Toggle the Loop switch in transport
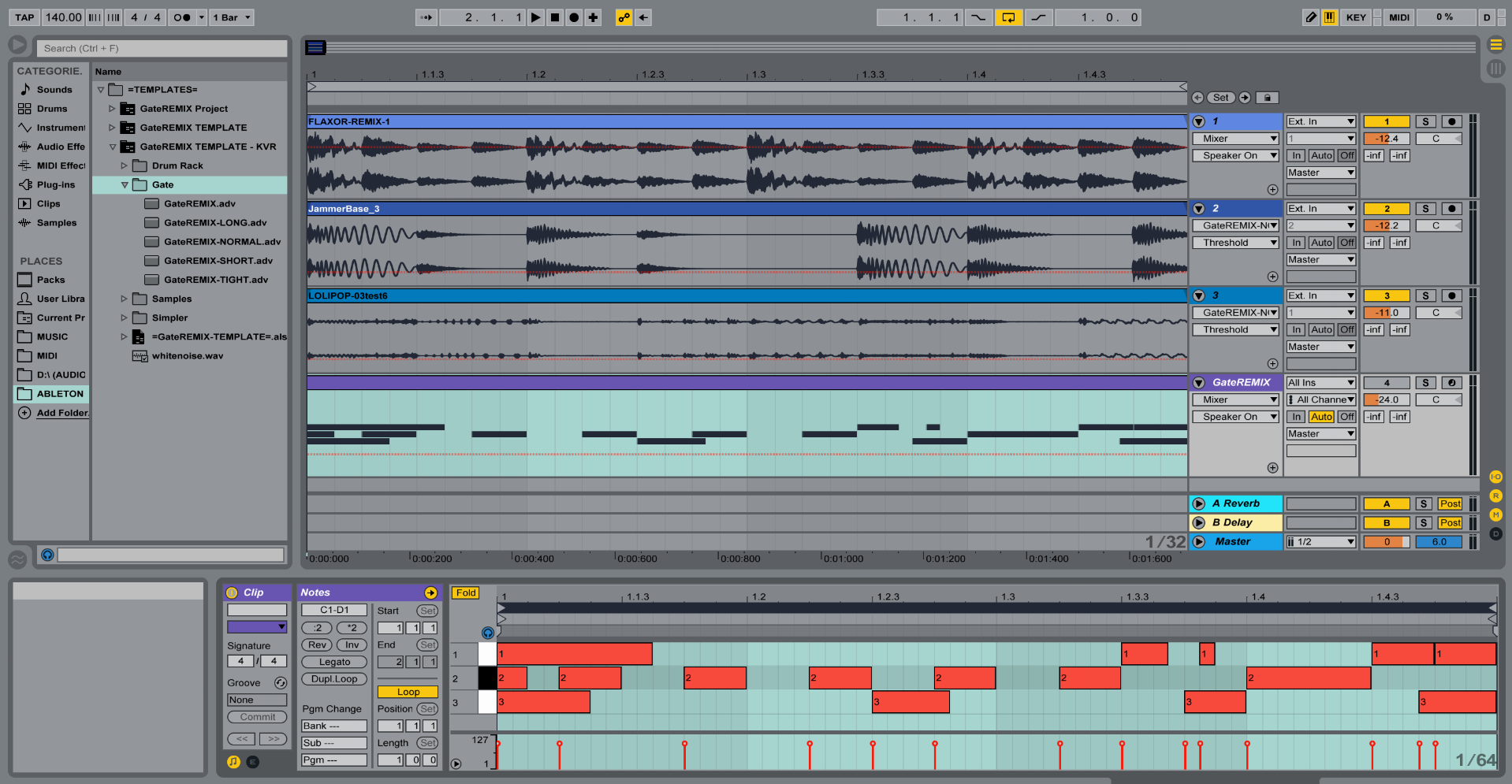This screenshot has height=784, width=1512. point(1008,17)
